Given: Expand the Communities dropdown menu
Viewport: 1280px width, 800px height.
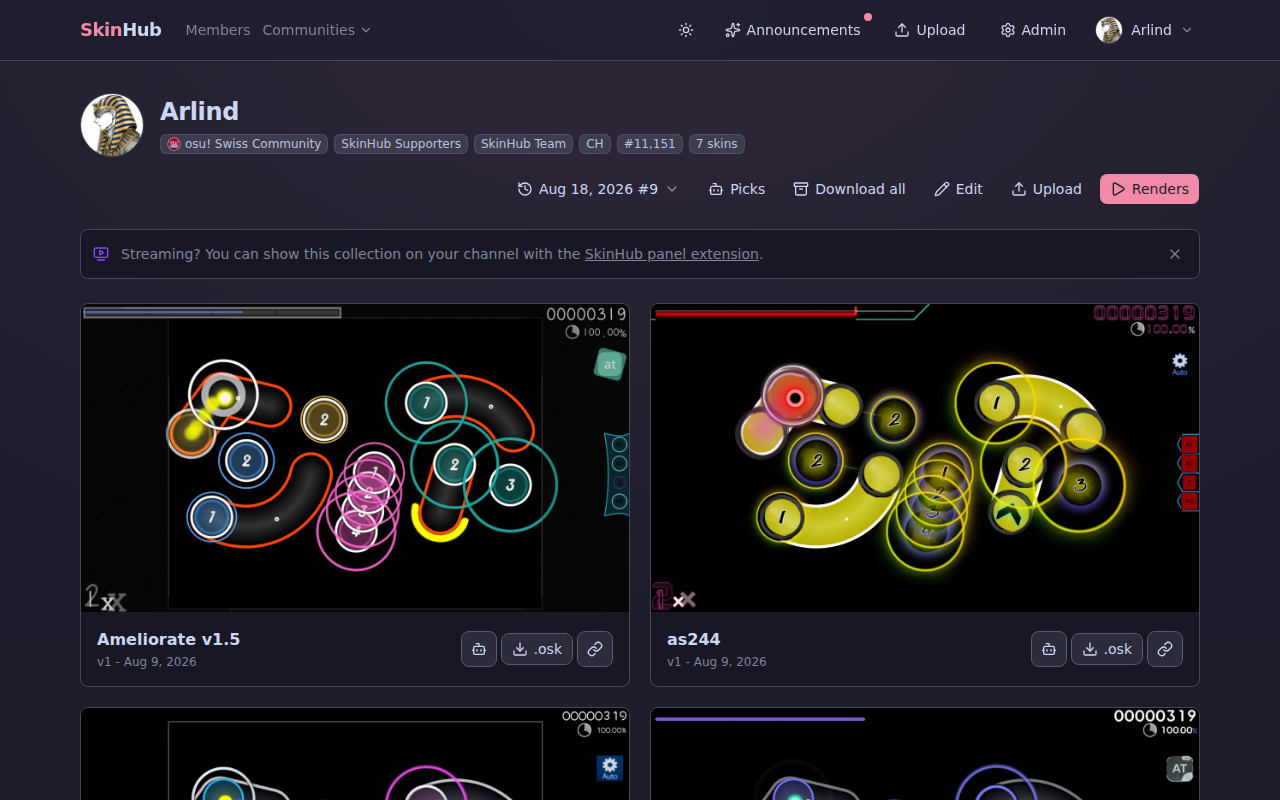Looking at the screenshot, I should click(x=317, y=30).
